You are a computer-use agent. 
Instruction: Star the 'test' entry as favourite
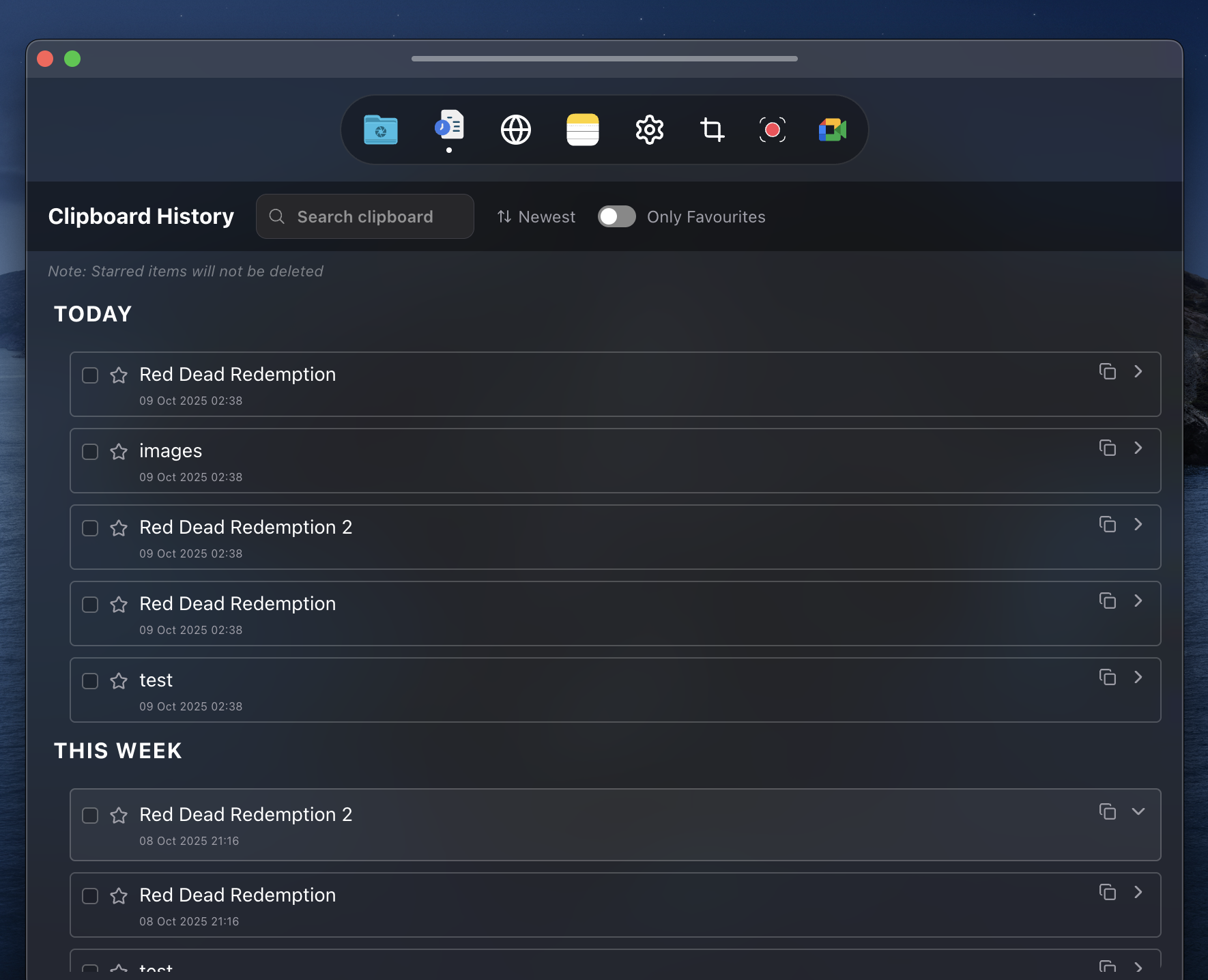pos(119,681)
